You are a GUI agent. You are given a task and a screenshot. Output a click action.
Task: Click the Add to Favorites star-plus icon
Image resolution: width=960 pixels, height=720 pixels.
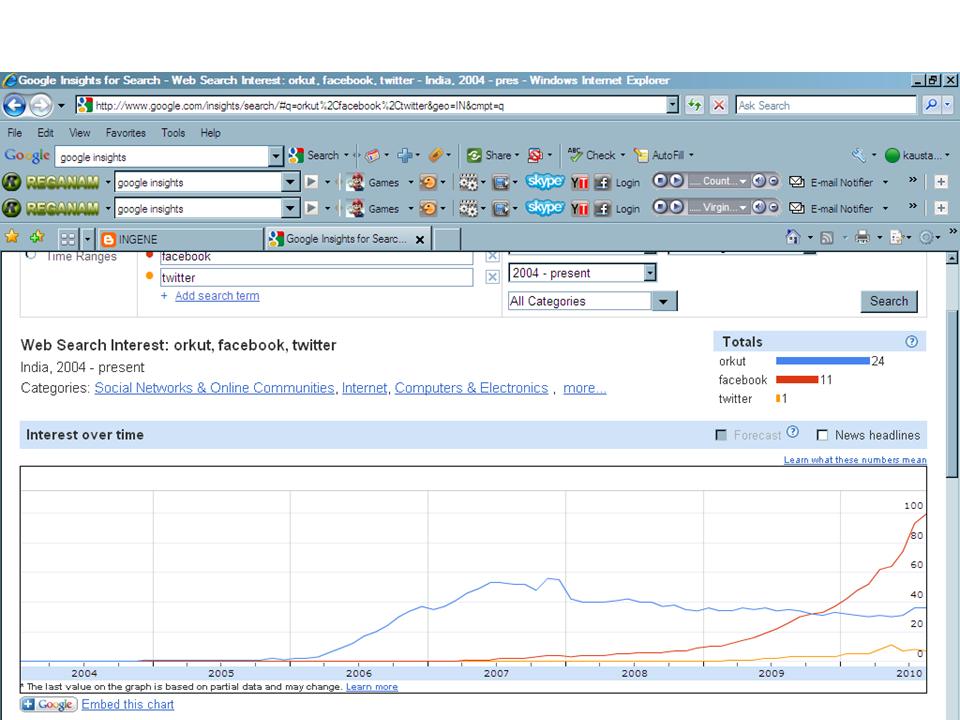37,237
